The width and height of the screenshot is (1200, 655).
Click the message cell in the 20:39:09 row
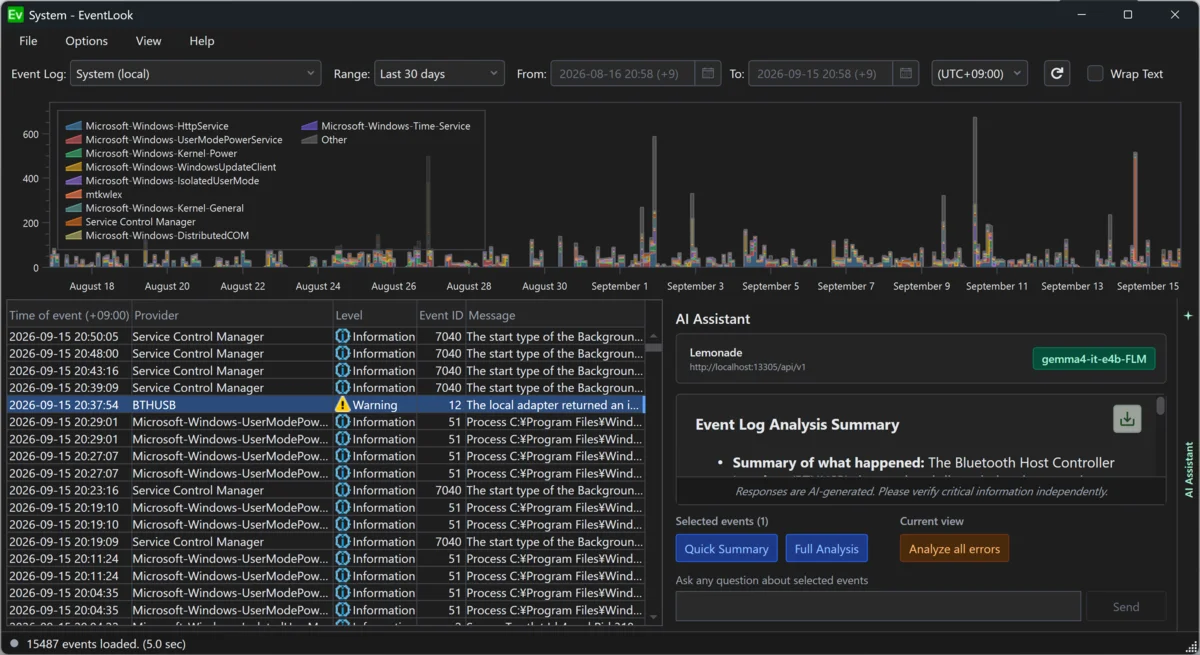pos(555,388)
